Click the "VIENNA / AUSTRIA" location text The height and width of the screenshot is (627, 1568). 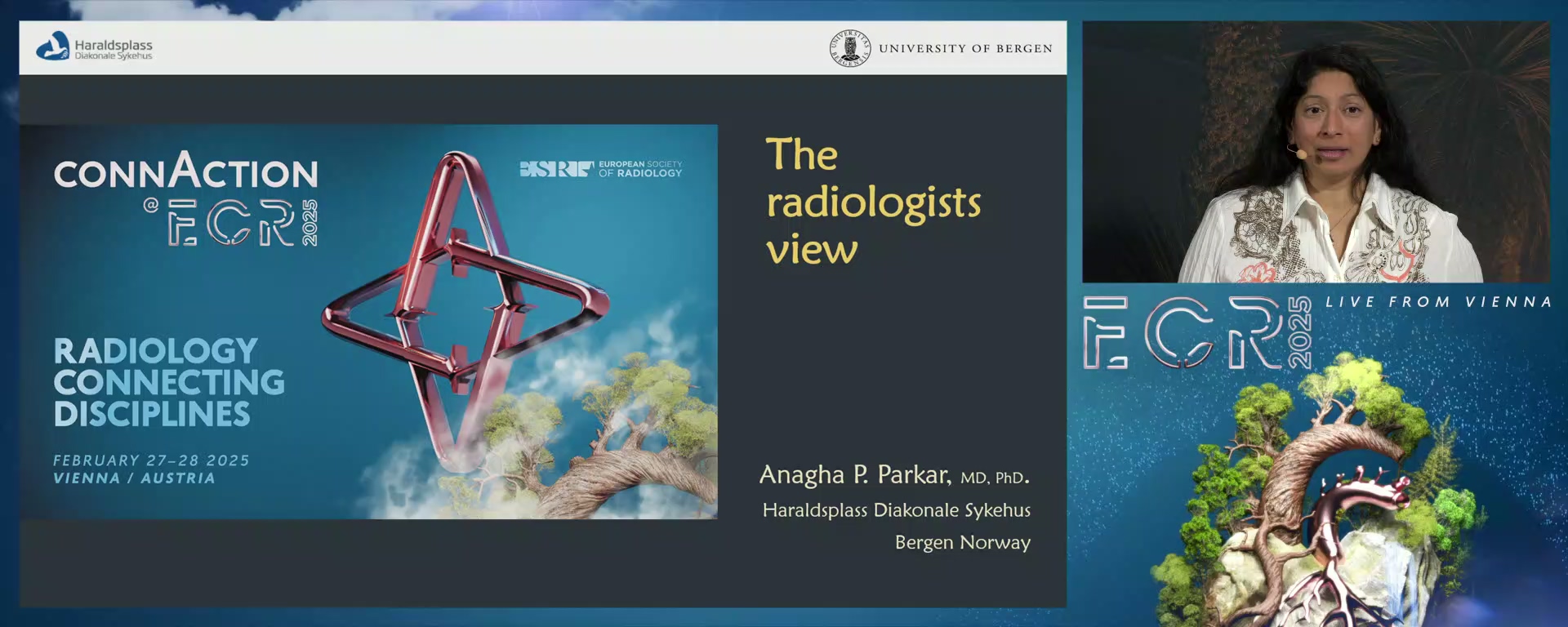134,478
